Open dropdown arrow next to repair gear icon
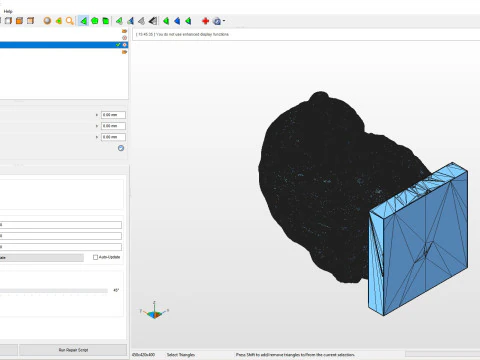The height and width of the screenshot is (360, 480). [x=224, y=21]
